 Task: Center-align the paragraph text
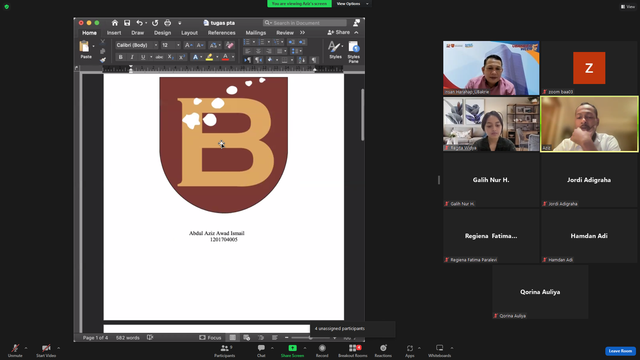(x=258, y=51)
